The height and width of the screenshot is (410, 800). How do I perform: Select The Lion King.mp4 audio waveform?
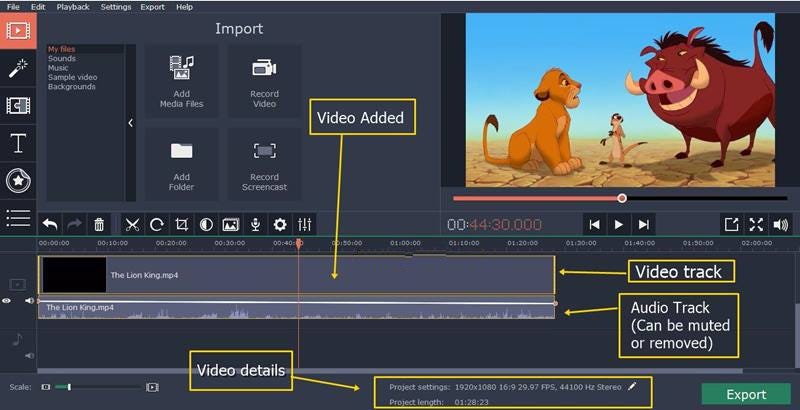point(296,310)
